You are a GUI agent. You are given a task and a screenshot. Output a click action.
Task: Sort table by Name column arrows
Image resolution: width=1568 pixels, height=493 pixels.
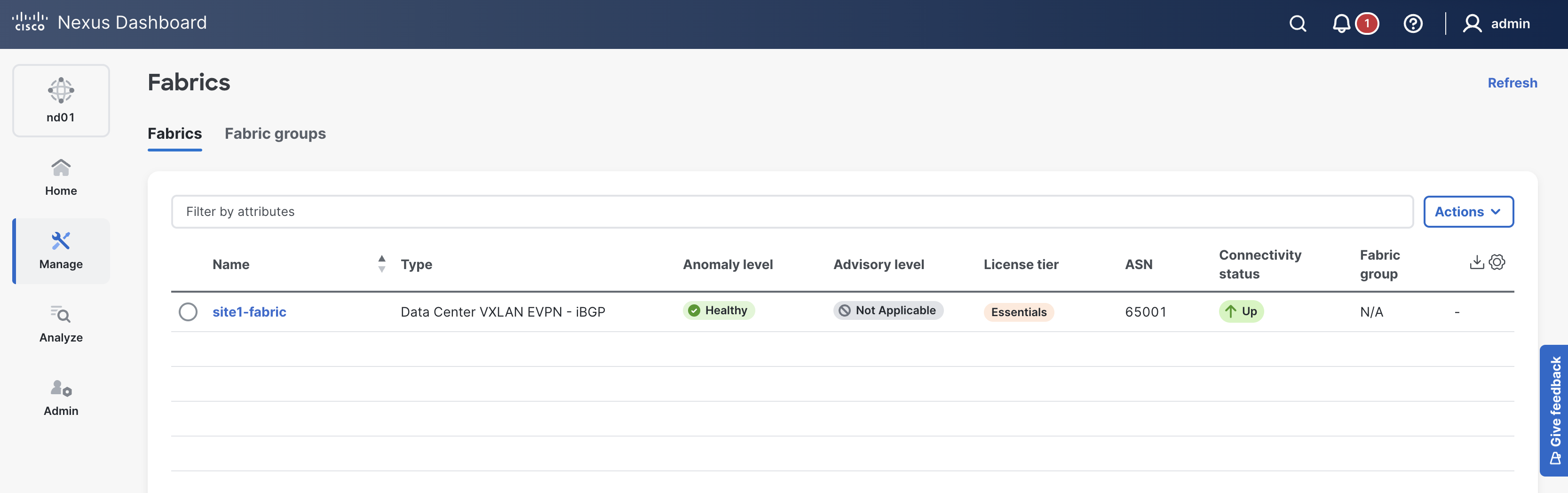click(381, 263)
